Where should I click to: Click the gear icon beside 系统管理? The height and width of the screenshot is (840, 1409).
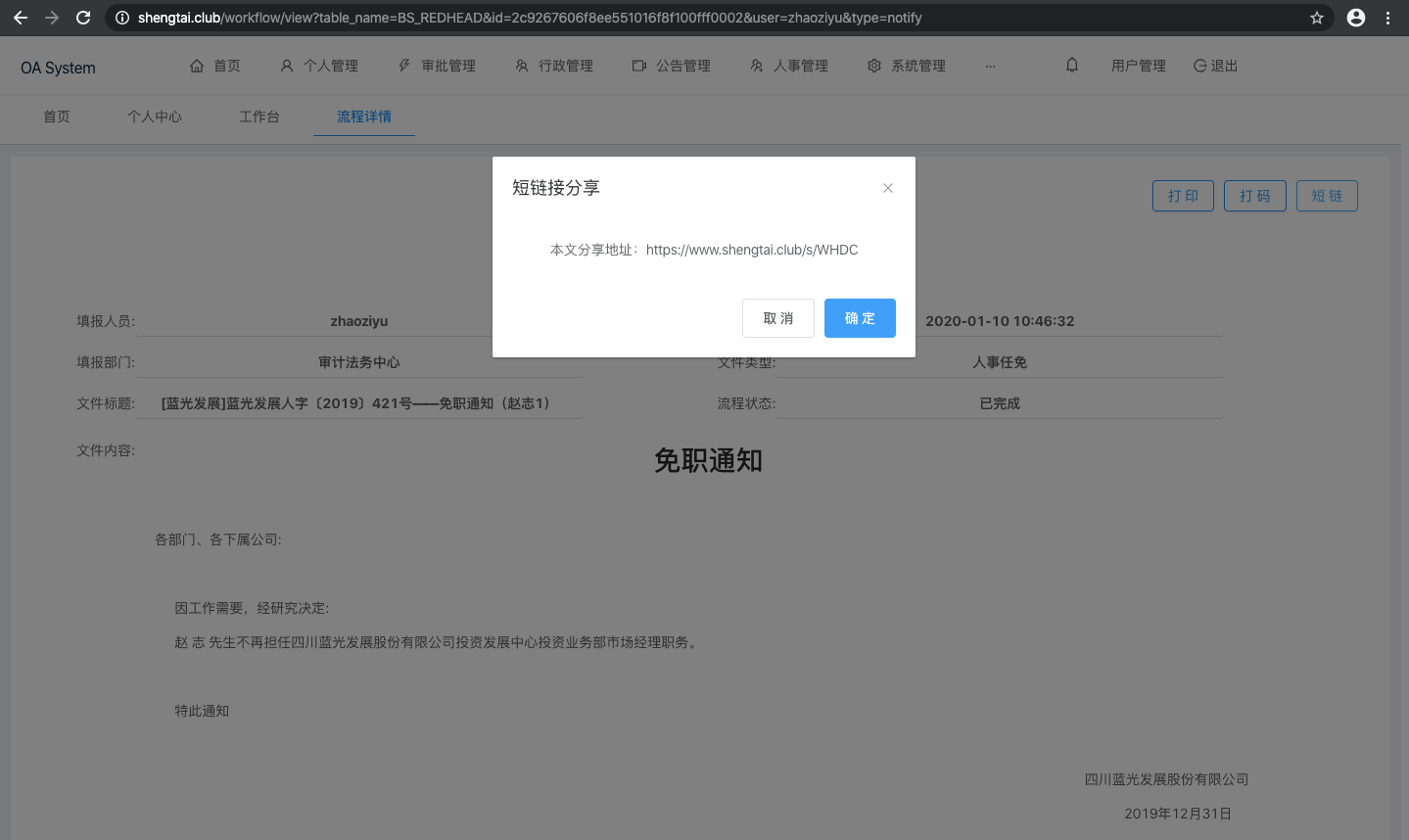pos(874,66)
